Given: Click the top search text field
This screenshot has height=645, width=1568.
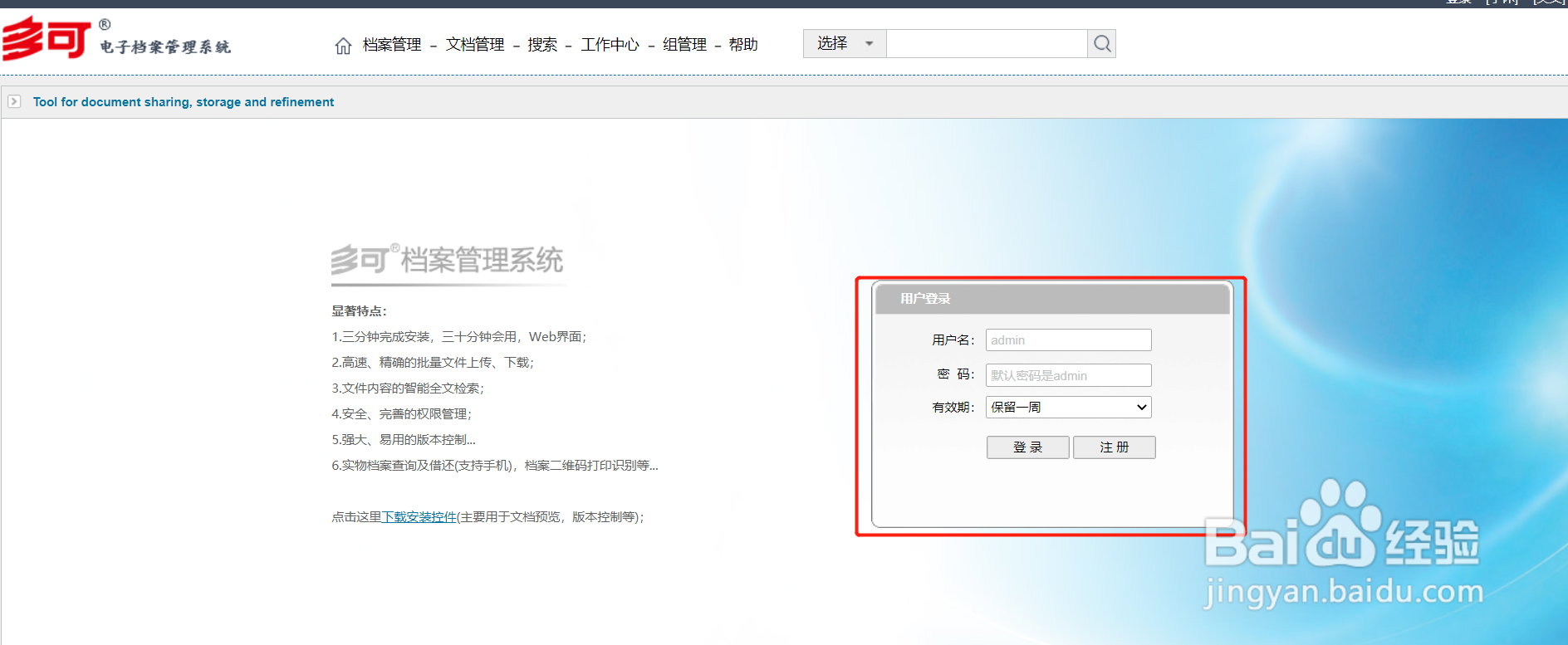Looking at the screenshot, I should click(987, 43).
